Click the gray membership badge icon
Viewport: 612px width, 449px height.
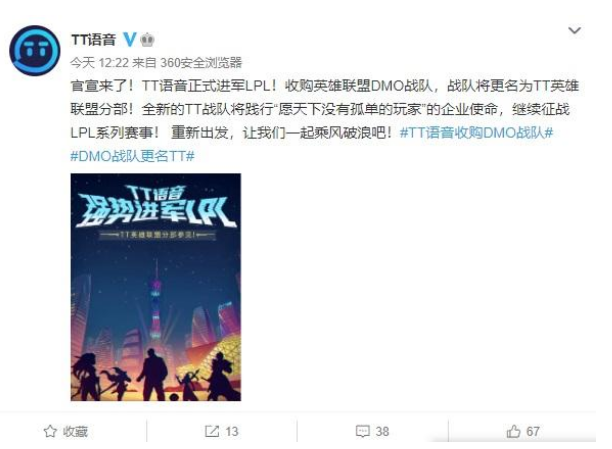[147, 39]
